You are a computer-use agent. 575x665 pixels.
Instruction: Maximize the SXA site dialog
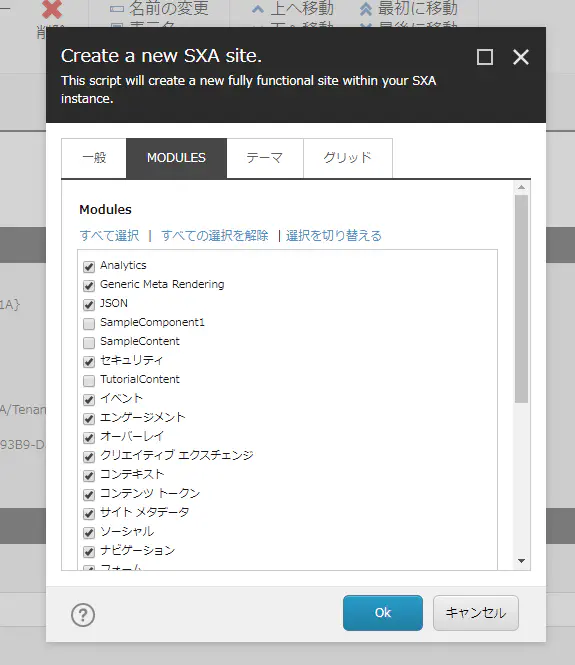485,57
